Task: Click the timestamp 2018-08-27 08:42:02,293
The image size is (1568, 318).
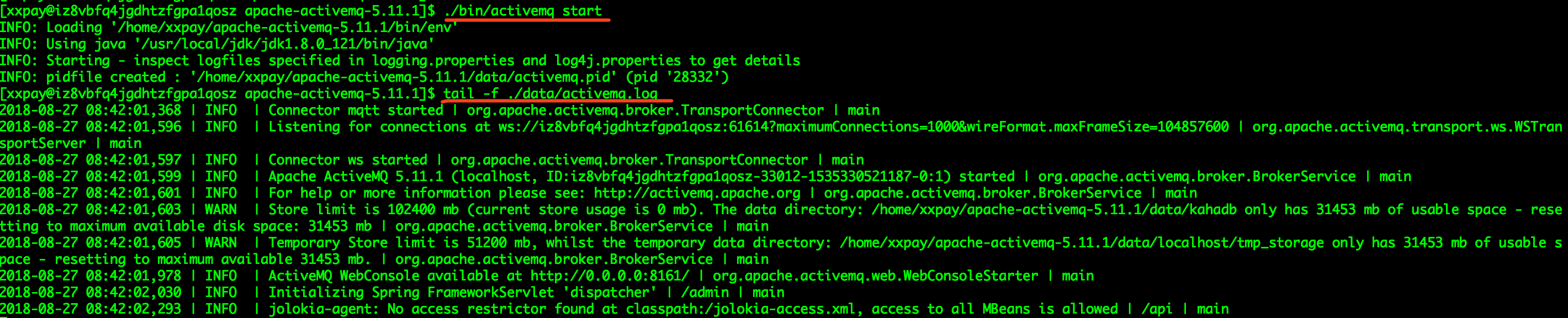Action: pos(91,309)
